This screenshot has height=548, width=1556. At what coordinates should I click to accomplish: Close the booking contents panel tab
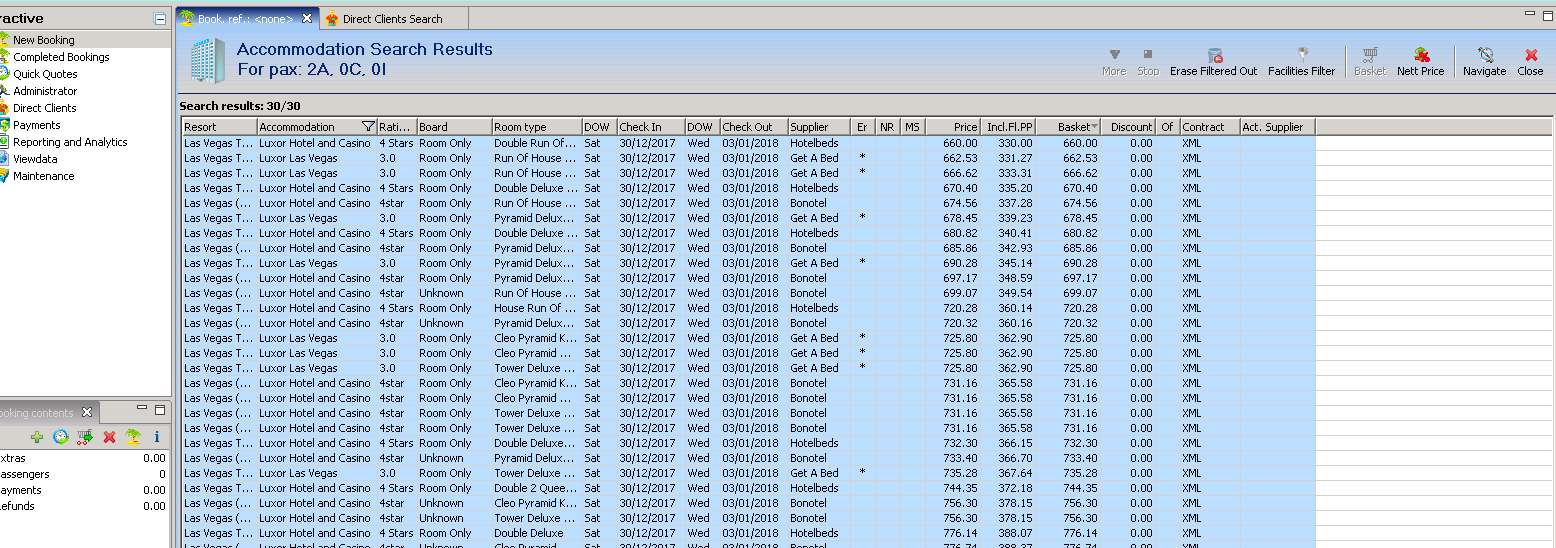point(87,412)
